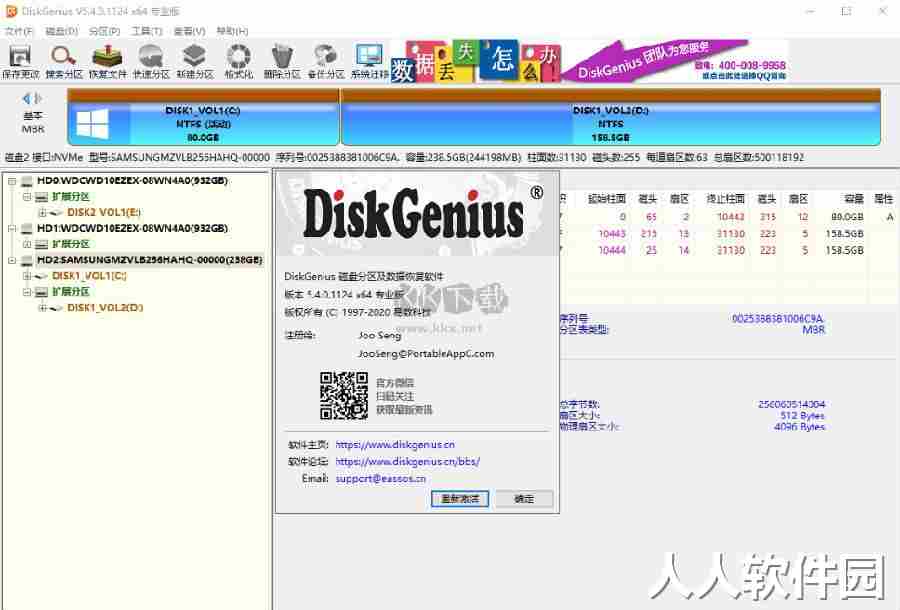Select DISK1_VOL2(D:) in the disk tree
900x610 pixels.
[x=105, y=308]
